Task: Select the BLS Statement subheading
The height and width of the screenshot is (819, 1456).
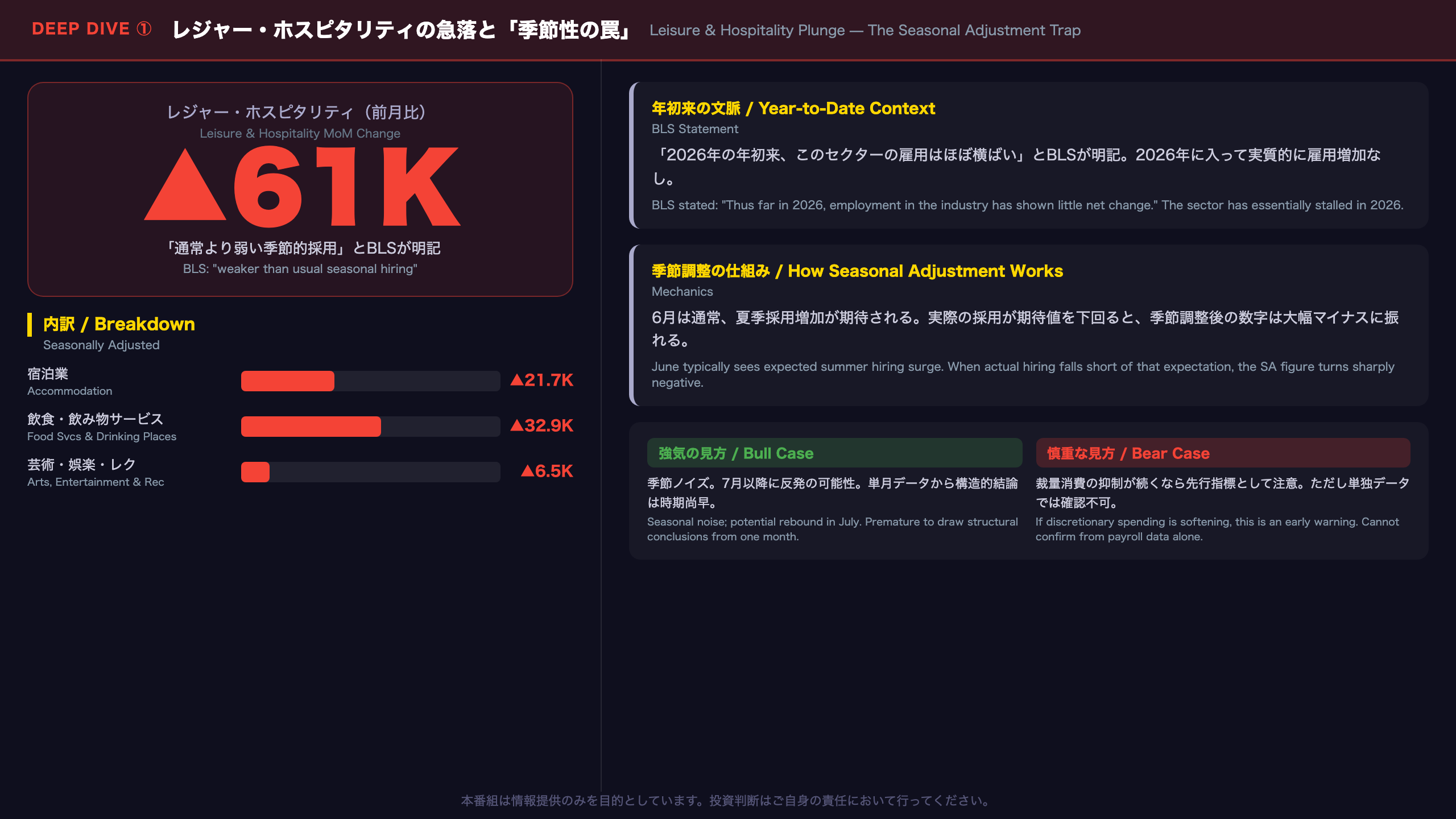Action: [694, 129]
